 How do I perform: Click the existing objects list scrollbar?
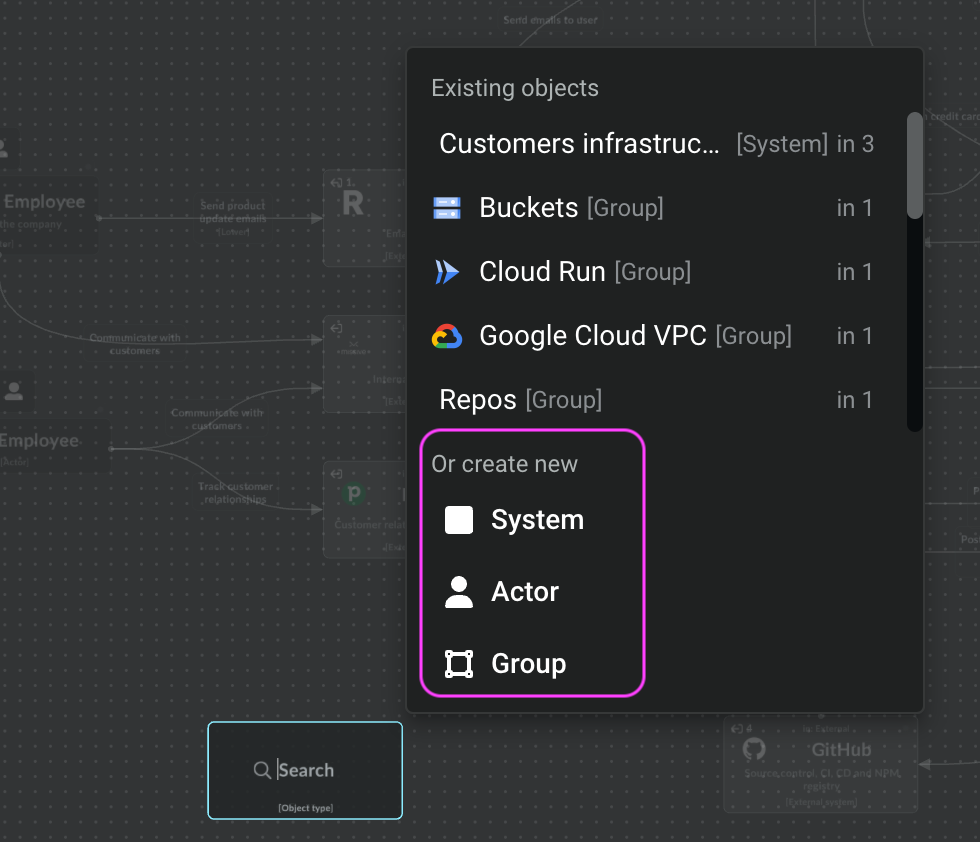[x=914, y=165]
